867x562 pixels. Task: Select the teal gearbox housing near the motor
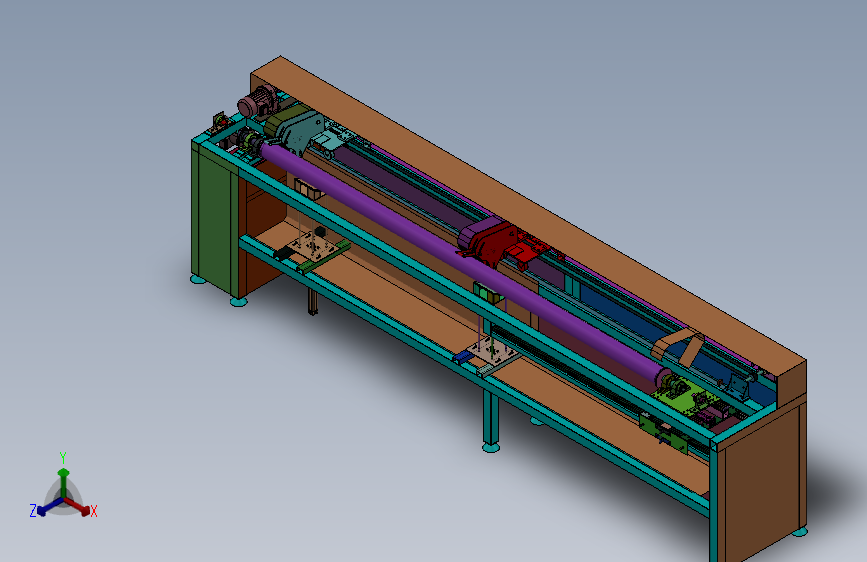tap(300, 132)
